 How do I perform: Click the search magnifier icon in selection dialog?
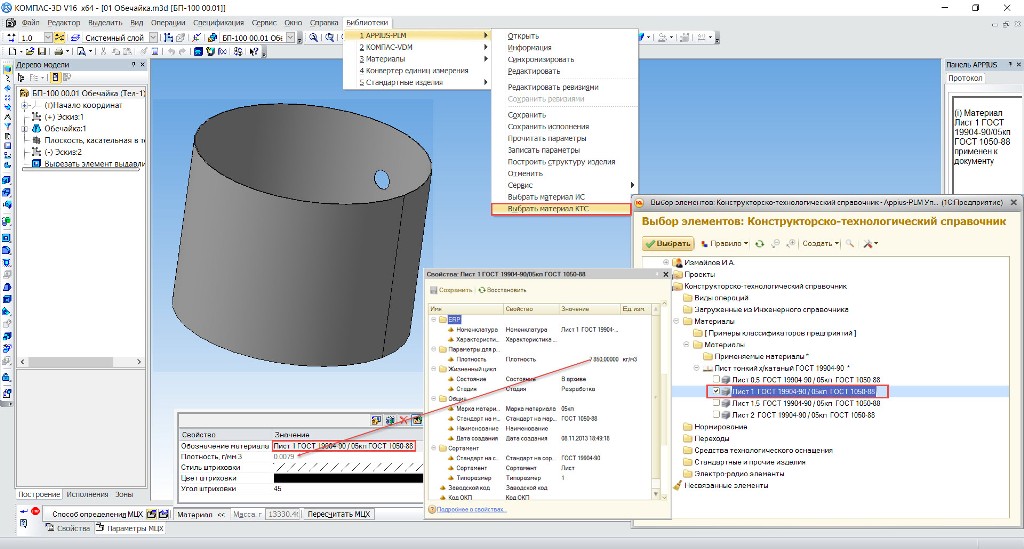[x=850, y=243]
